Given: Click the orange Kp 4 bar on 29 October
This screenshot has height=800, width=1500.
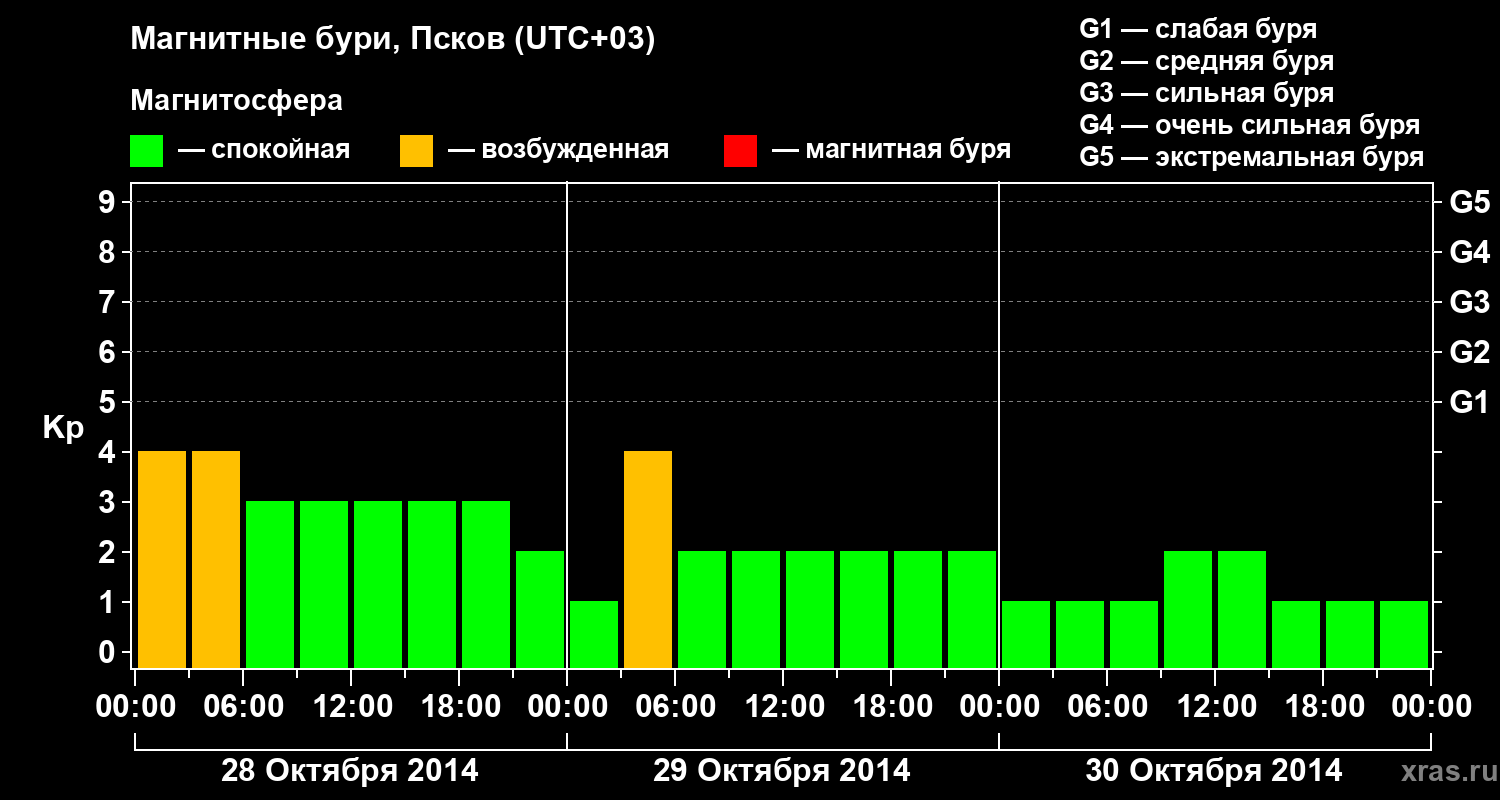Looking at the screenshot, I should coord(648,559).
